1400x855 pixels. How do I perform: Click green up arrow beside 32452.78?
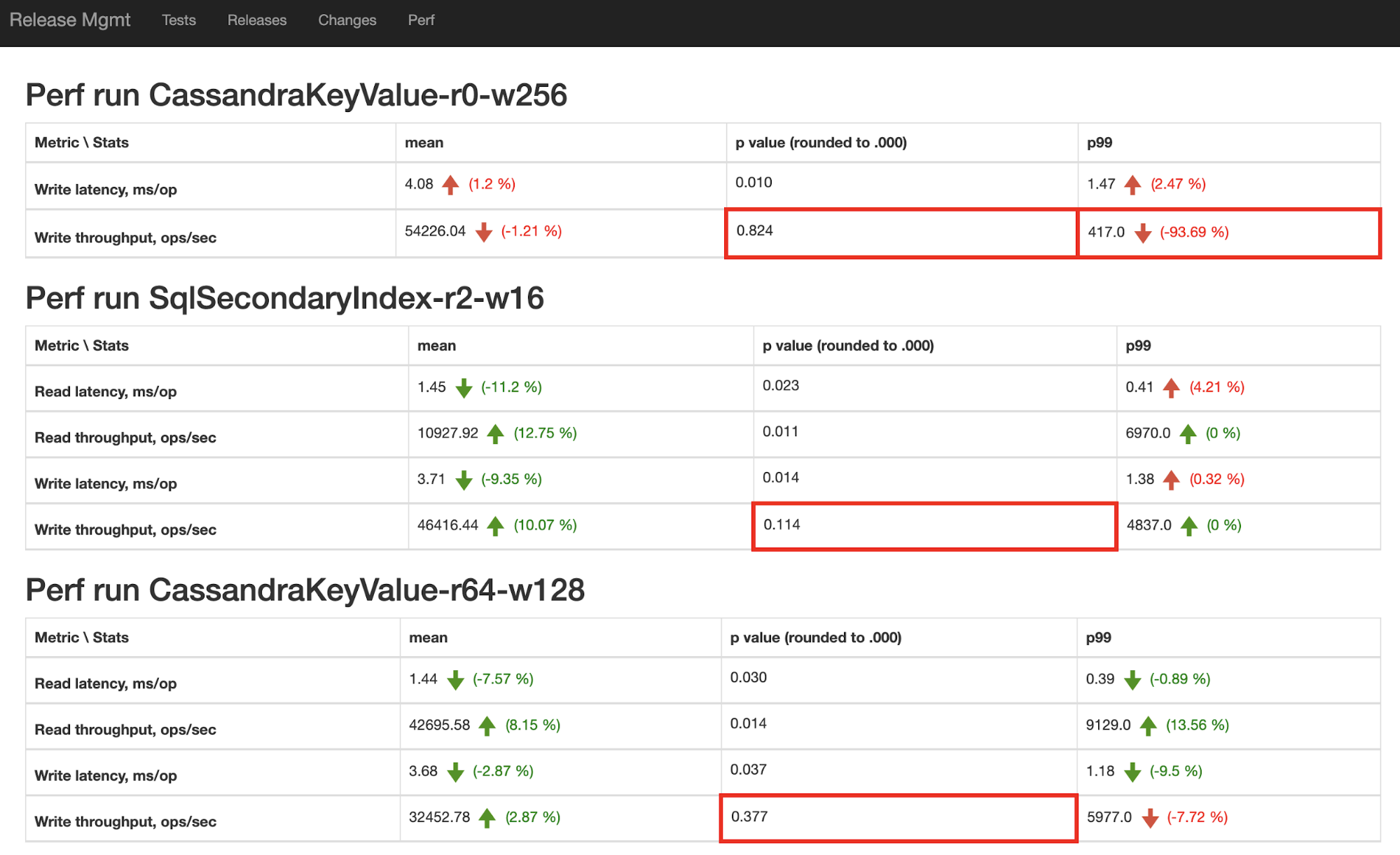487,818
